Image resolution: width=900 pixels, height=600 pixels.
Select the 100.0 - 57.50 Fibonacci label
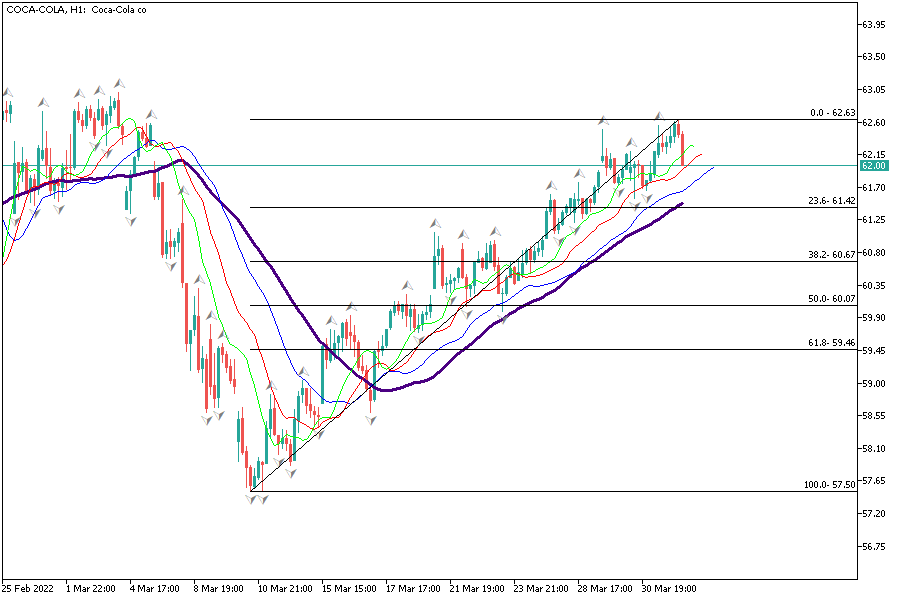click(x=829, y=485)
